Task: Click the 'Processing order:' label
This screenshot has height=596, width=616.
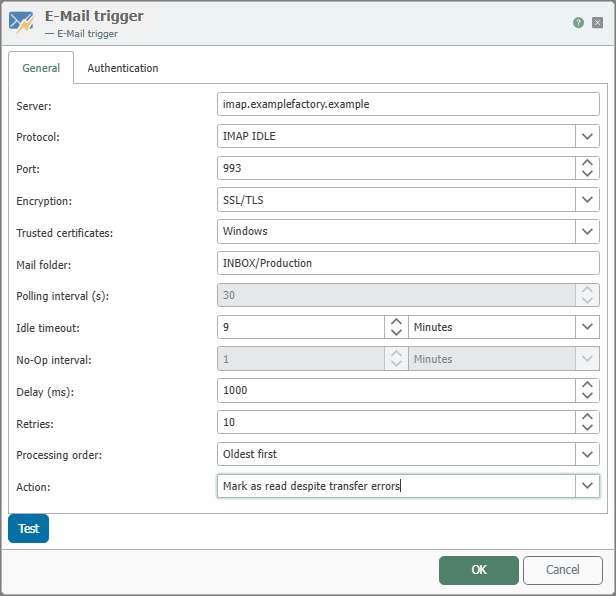Action: pyautogui.click(x=59, y=455)
